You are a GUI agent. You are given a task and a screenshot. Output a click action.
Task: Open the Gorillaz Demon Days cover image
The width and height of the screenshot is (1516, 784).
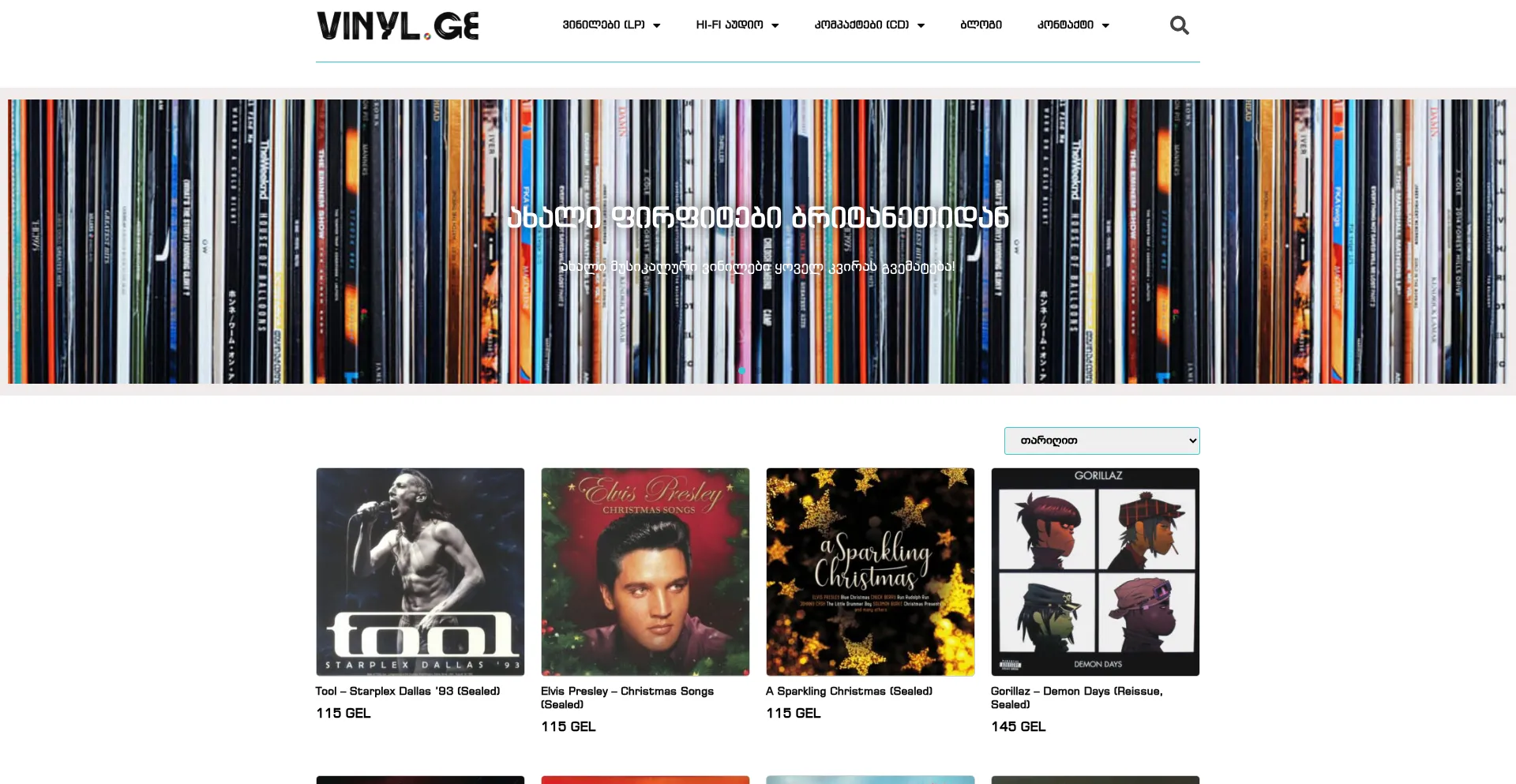pyautogui.click(x=1095, y=572)
